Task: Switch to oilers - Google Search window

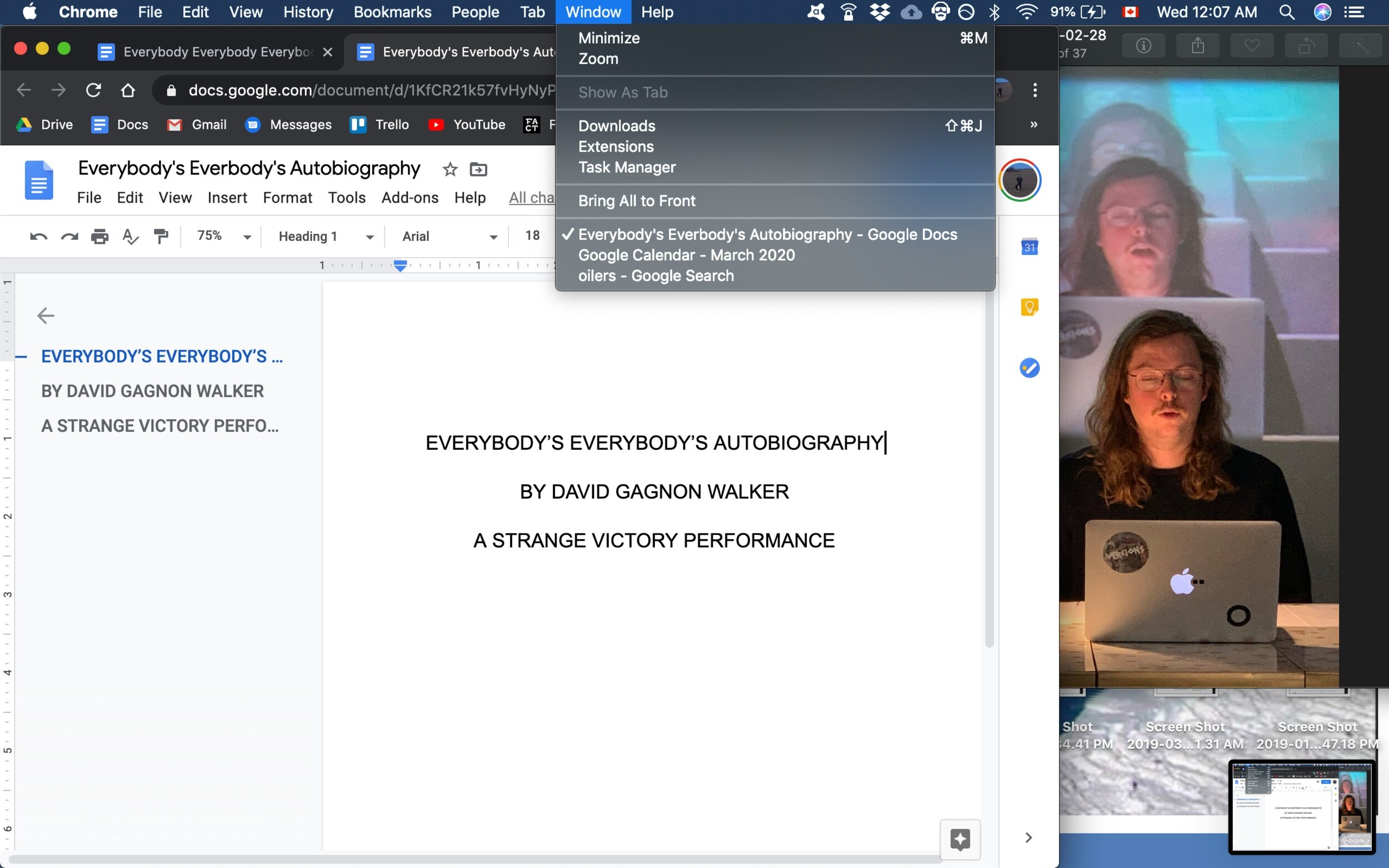Action: 775,275
